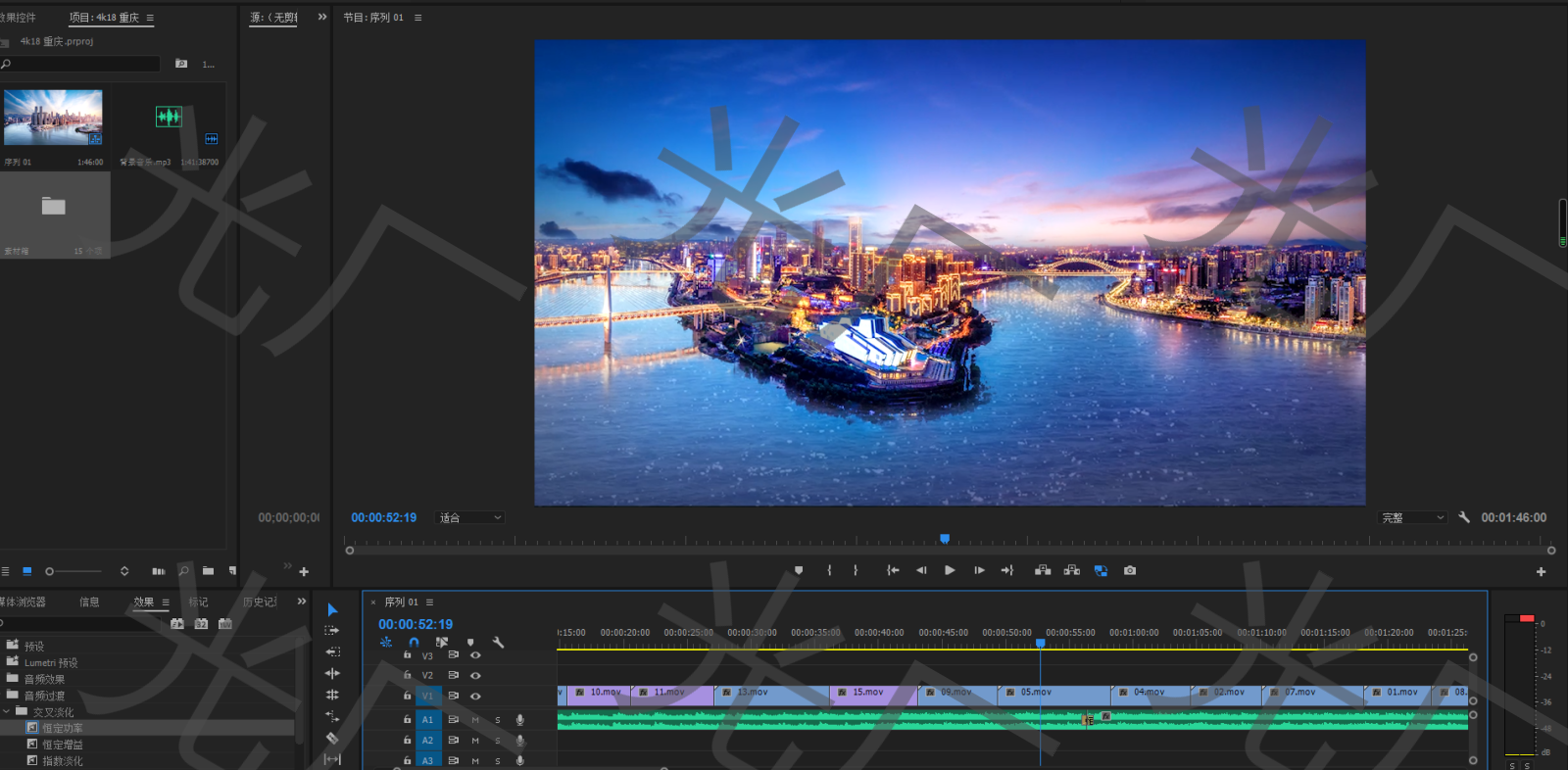Click 素材箱 bin in project panel
1568x770 pixels.
pyautogui.click(x=55, y=215)
